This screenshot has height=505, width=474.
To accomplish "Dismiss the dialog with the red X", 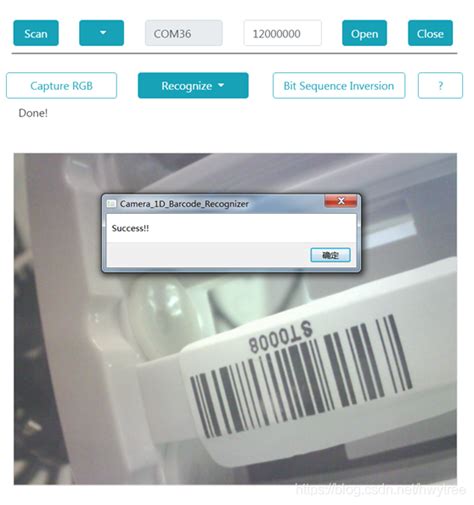I will coord(341,201).
